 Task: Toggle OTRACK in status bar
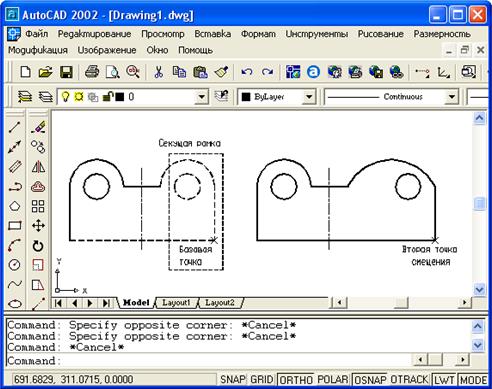(409, 379)
